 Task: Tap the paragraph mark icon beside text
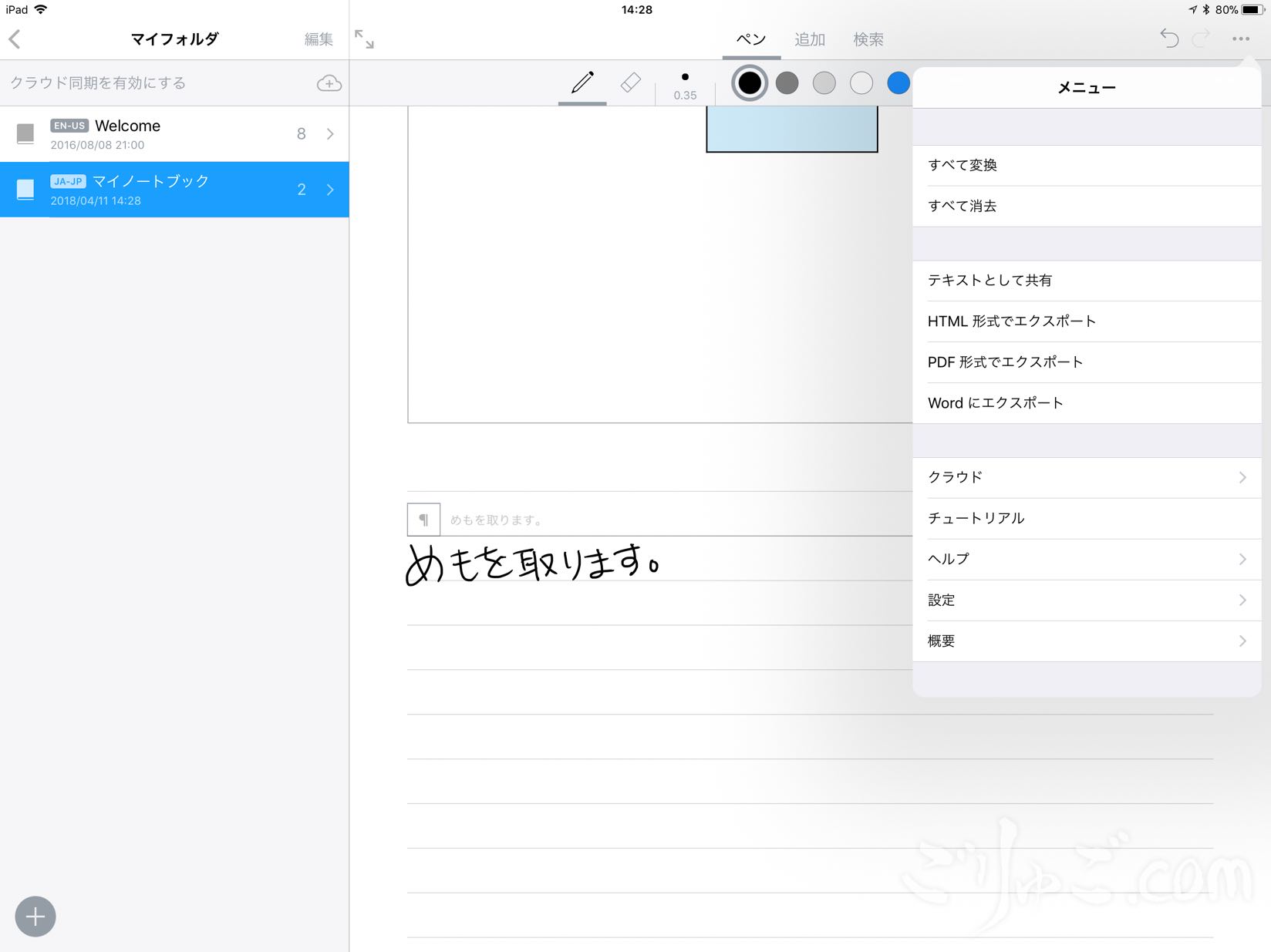point(423,520)
